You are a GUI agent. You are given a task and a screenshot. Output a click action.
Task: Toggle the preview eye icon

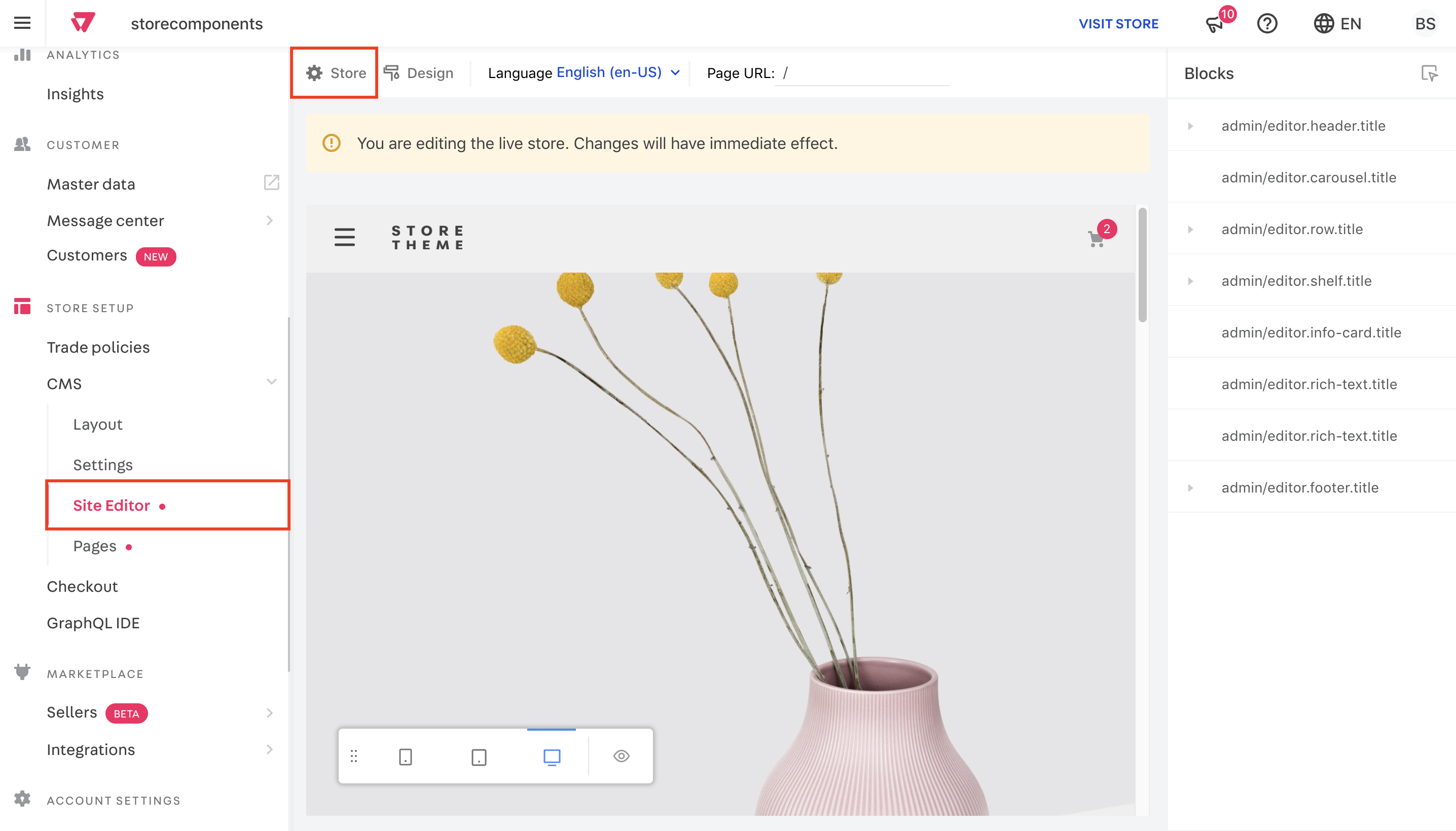621,756
